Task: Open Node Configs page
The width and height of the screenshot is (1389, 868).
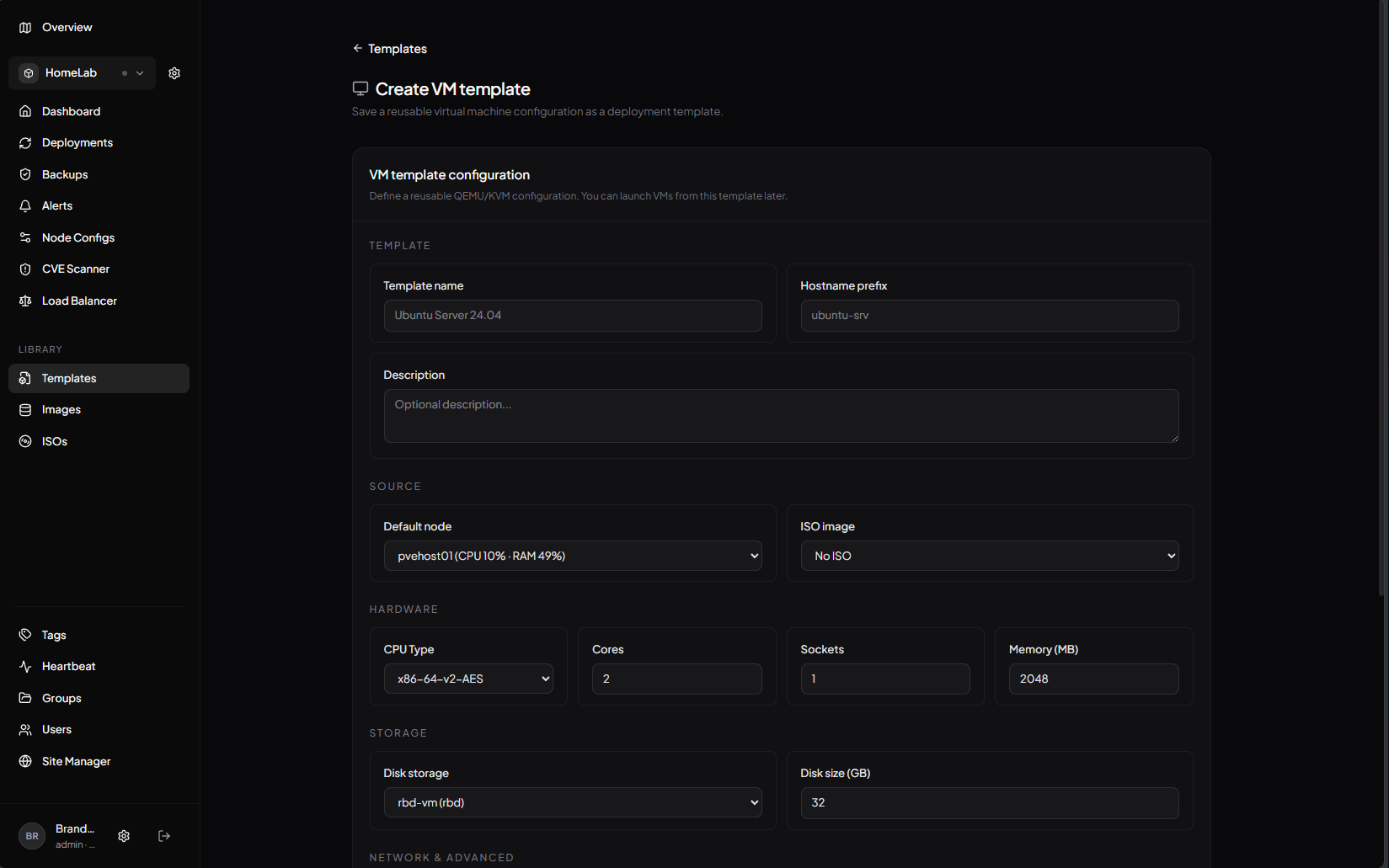Action: [77, 237]
